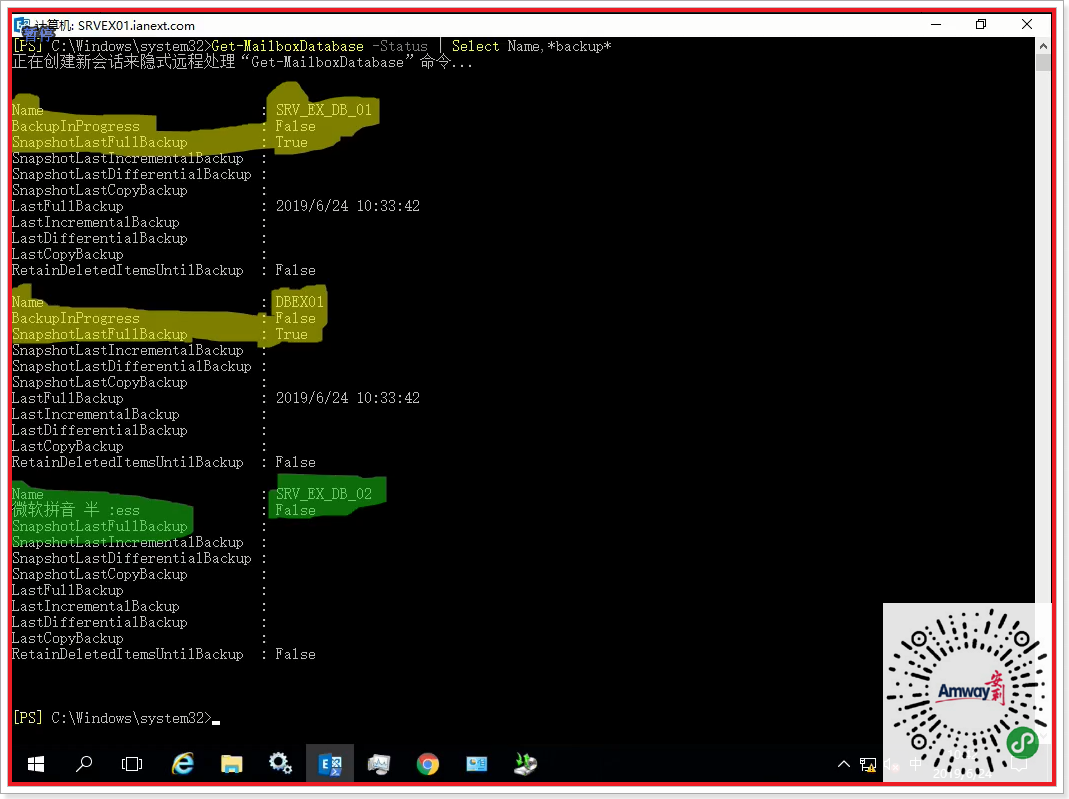The height and width of the screenshot is (799, 1069).
Task: Click the network tray icon
Action: pyautogui.click(x=867, y=765)
